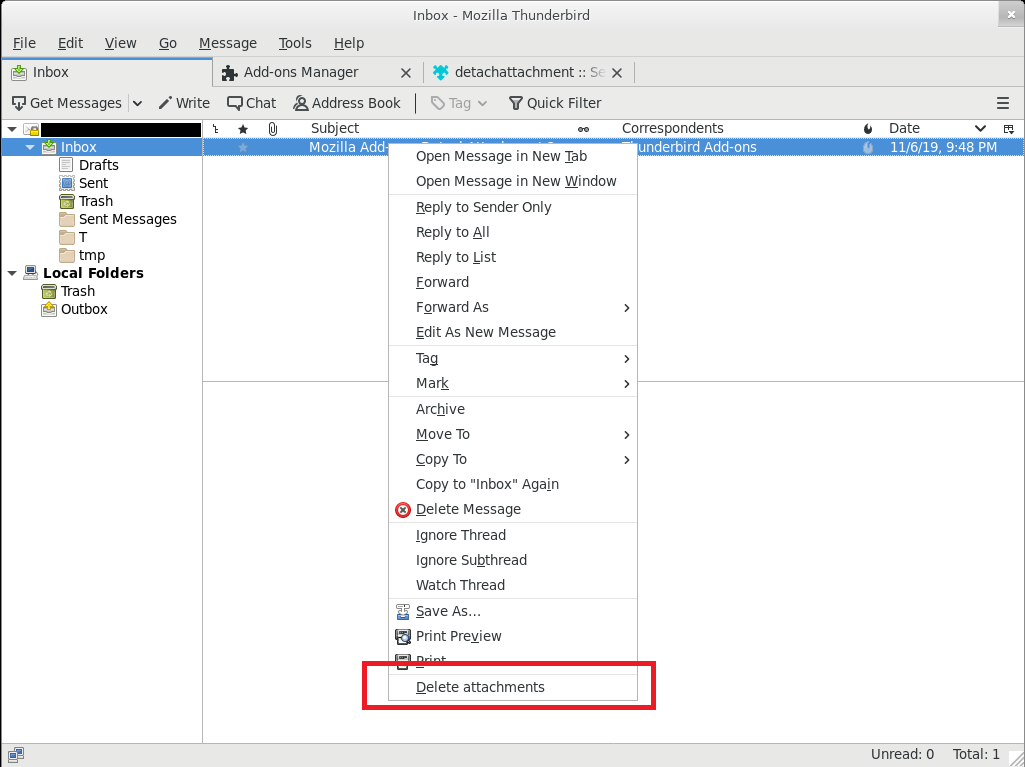Expand the Move To submenu

pos(512,434)
